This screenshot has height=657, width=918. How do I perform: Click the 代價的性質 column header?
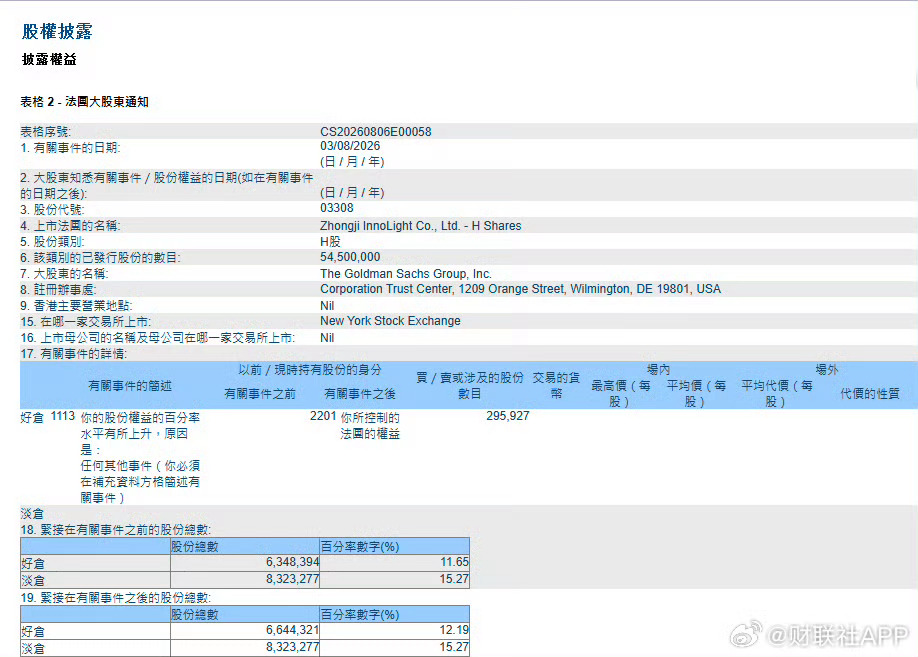869,394
